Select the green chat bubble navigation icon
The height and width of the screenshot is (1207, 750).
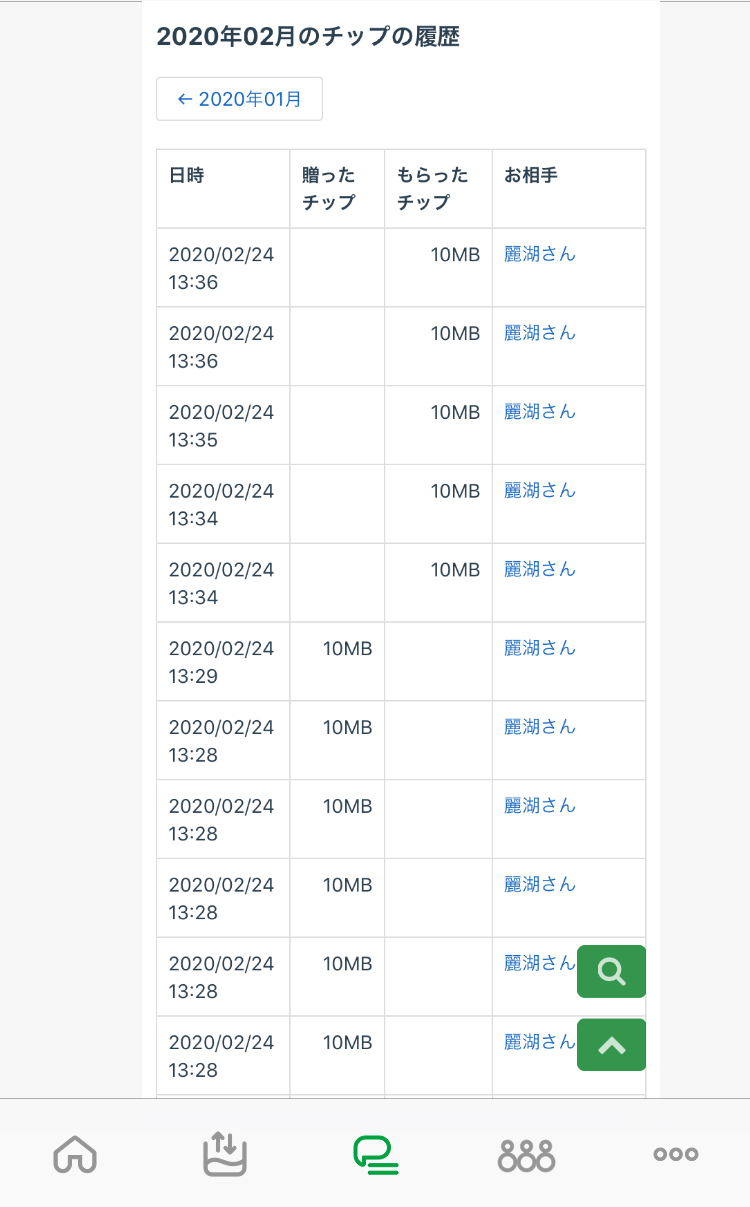375,1154
